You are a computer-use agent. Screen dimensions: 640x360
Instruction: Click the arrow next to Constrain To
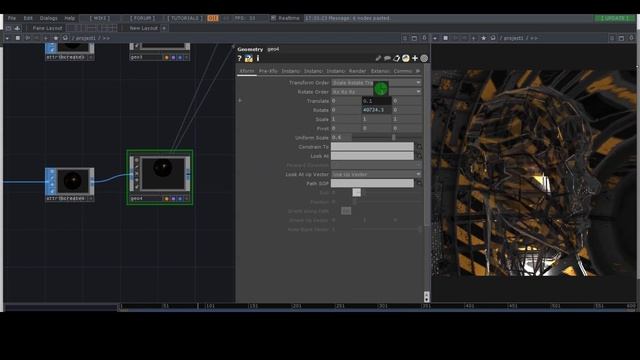[x=419, y=147]
